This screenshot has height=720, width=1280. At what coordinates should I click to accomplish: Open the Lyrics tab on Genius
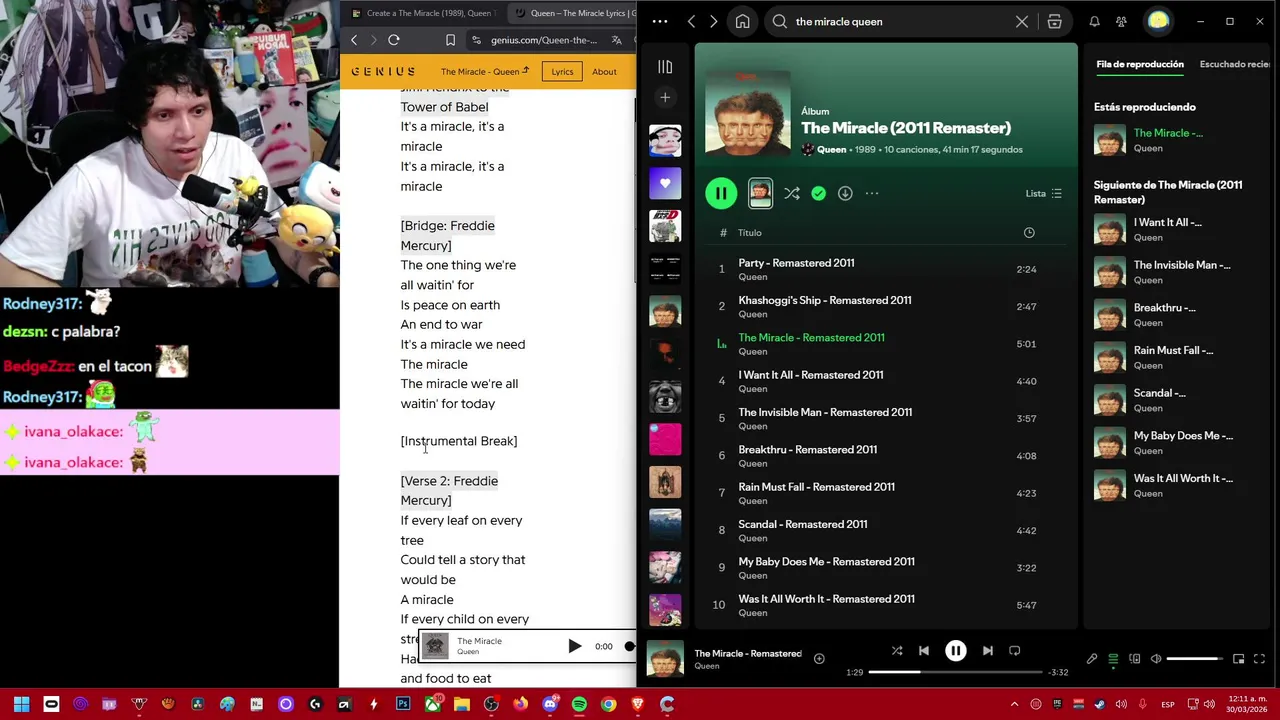click(562, 71)
